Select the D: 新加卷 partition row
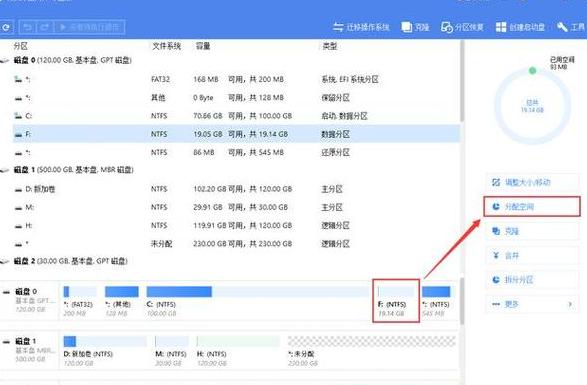587x385 pixels. pos(237,189)
